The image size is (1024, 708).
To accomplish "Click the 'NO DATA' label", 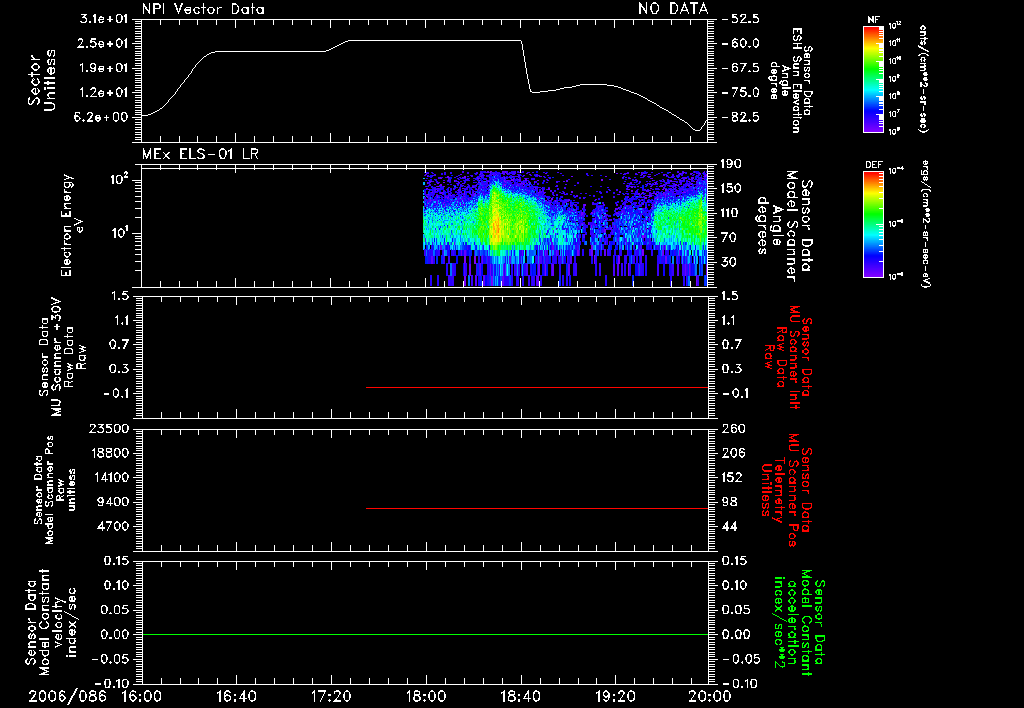I will tap(673, 9).
